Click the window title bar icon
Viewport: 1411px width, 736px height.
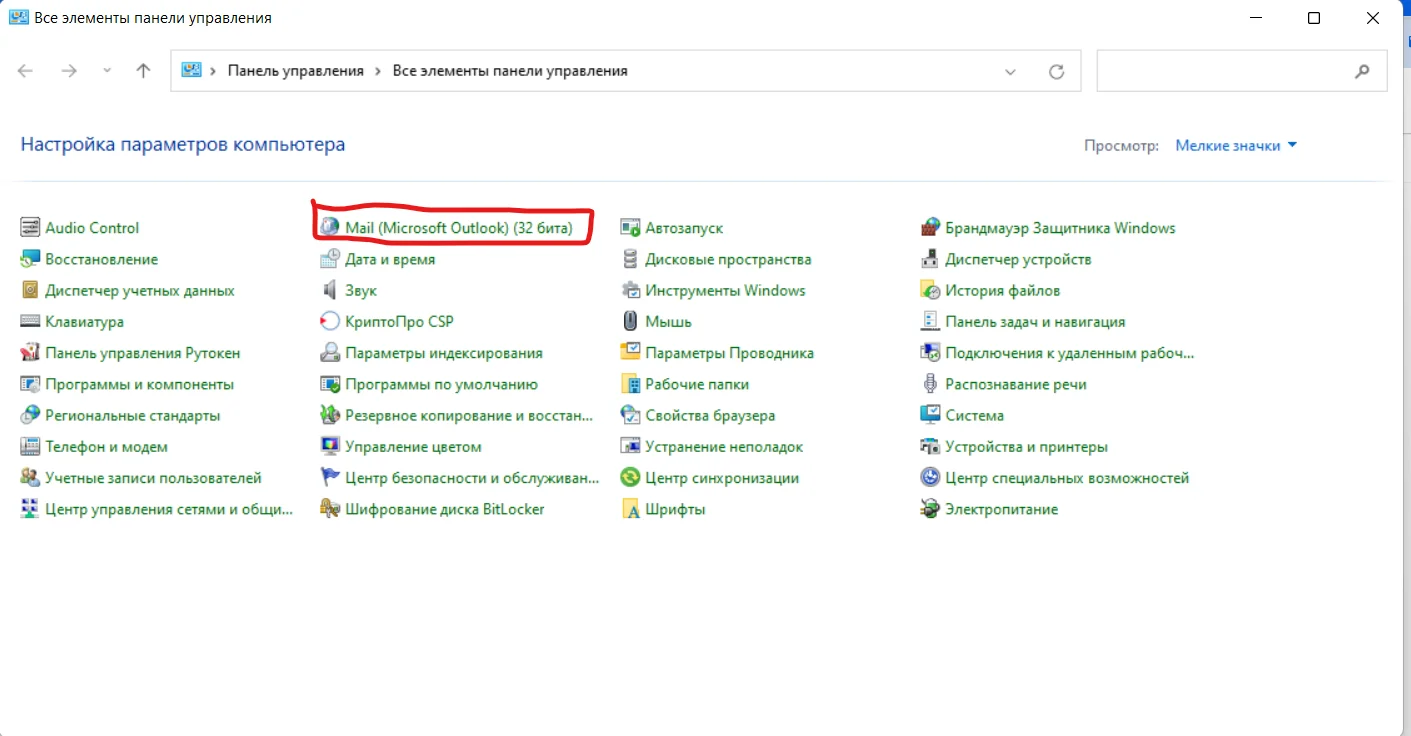pyautogui.click(x=18, y=17)
